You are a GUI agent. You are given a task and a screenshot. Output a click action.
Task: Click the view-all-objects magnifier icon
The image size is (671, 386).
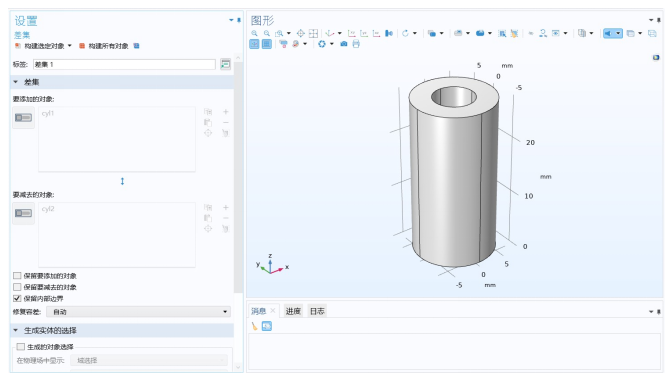[x=543, y=33]
